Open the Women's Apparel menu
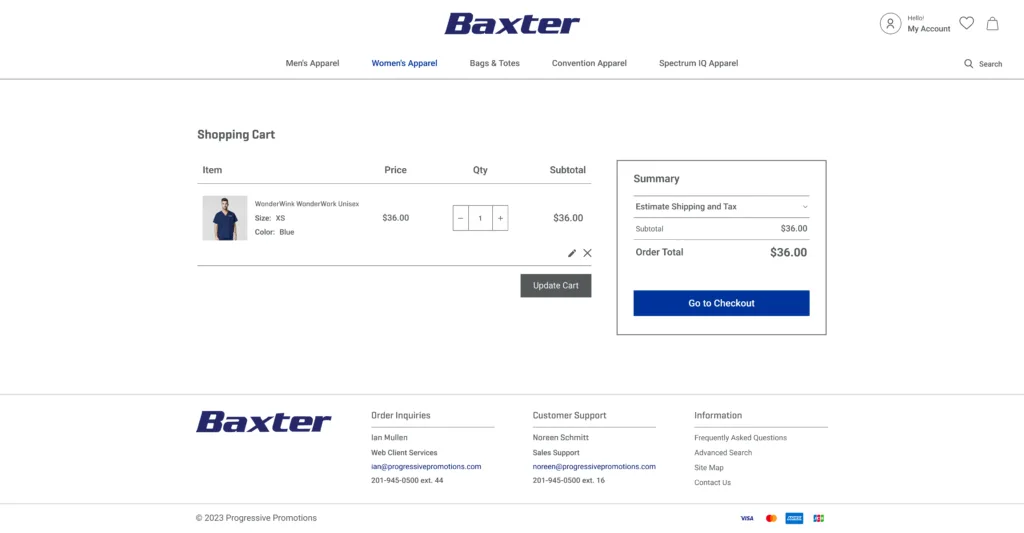 coord(404,63)
